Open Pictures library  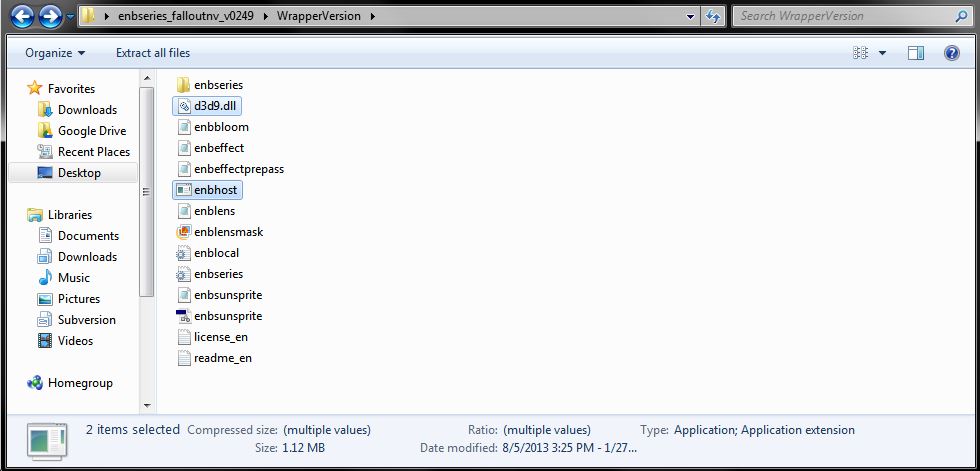[79, 299]
